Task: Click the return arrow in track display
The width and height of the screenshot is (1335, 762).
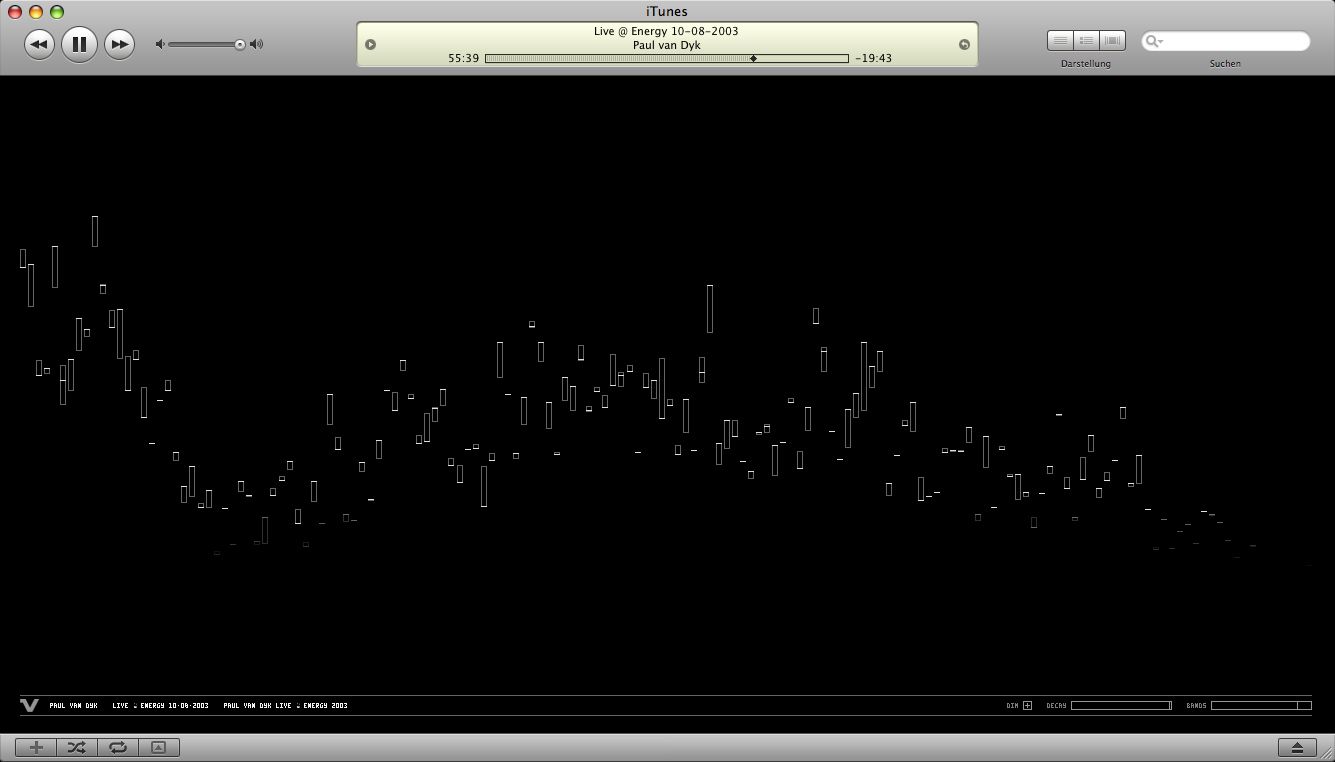Action: 964,44
